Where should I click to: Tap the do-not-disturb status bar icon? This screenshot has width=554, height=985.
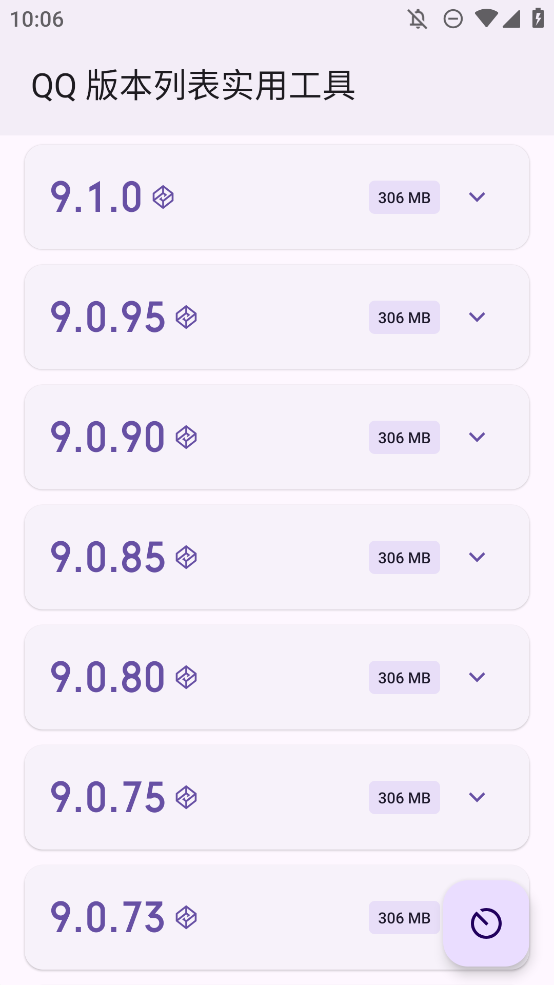pos(453,19)
